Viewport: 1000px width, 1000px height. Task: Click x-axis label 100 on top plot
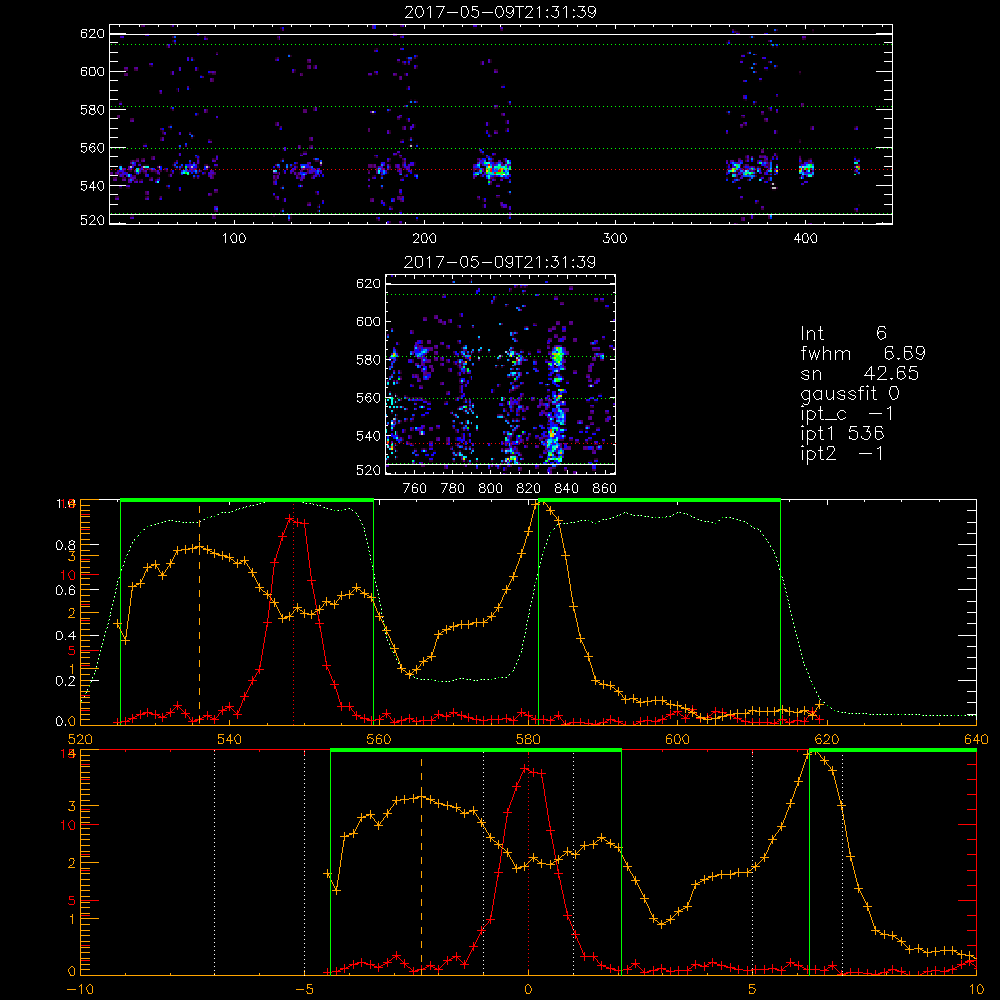click(234, 239)
